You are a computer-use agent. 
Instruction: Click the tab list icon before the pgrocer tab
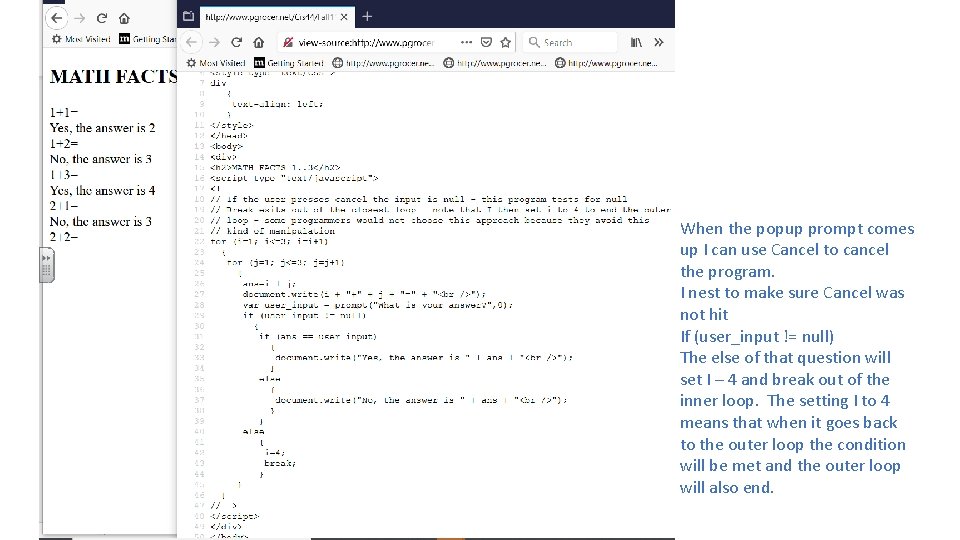[x=189, y=17]
